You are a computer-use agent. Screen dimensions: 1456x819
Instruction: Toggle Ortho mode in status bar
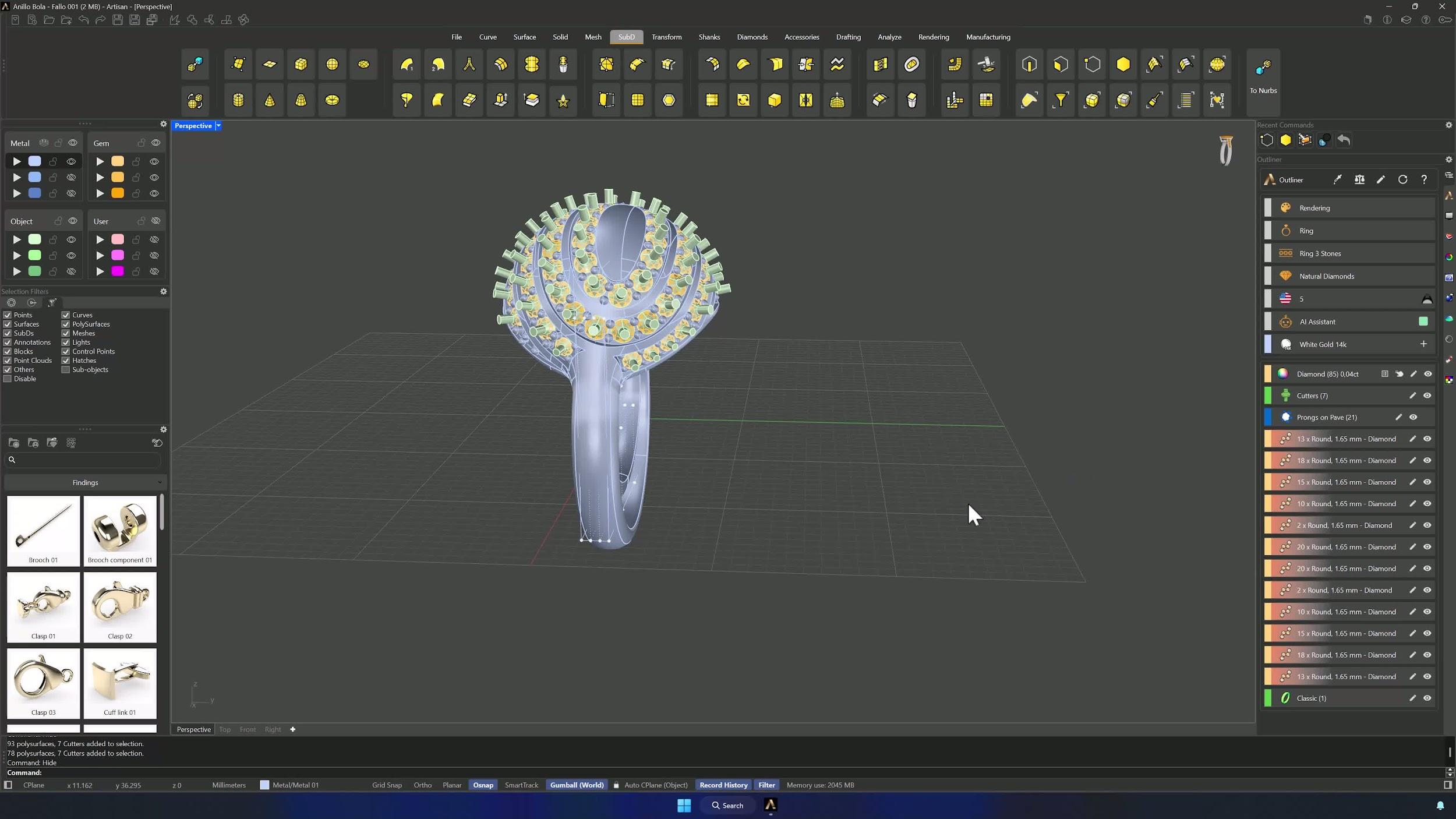(x=423, y=786)
